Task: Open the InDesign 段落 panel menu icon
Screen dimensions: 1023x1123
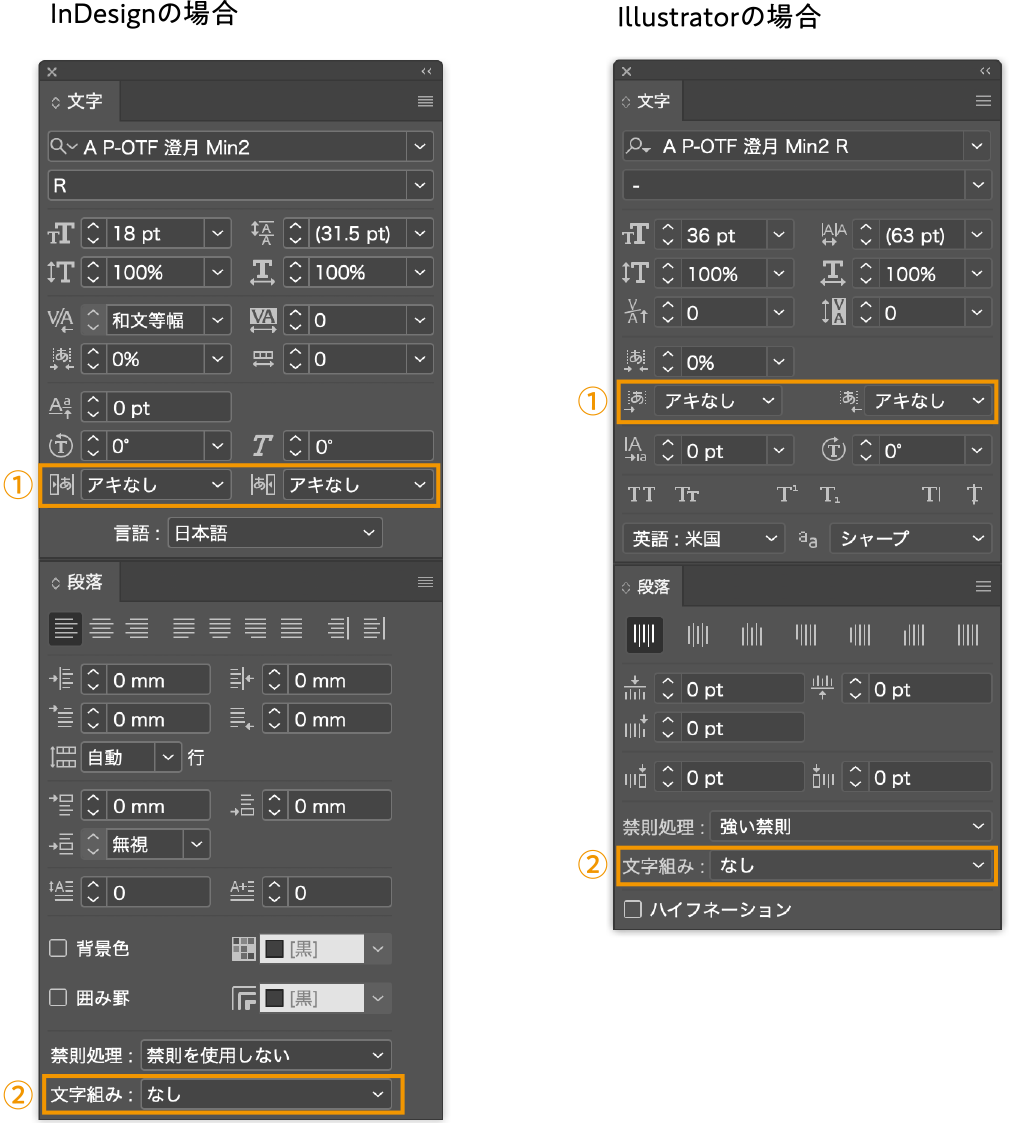Action: [426, 582]
